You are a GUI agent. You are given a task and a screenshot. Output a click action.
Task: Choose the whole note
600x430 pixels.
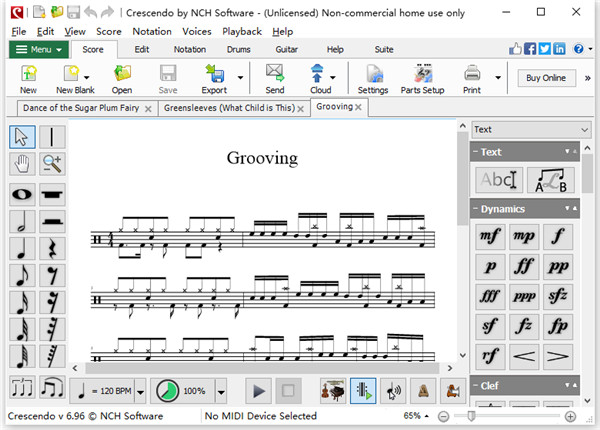tap(22, 194)
